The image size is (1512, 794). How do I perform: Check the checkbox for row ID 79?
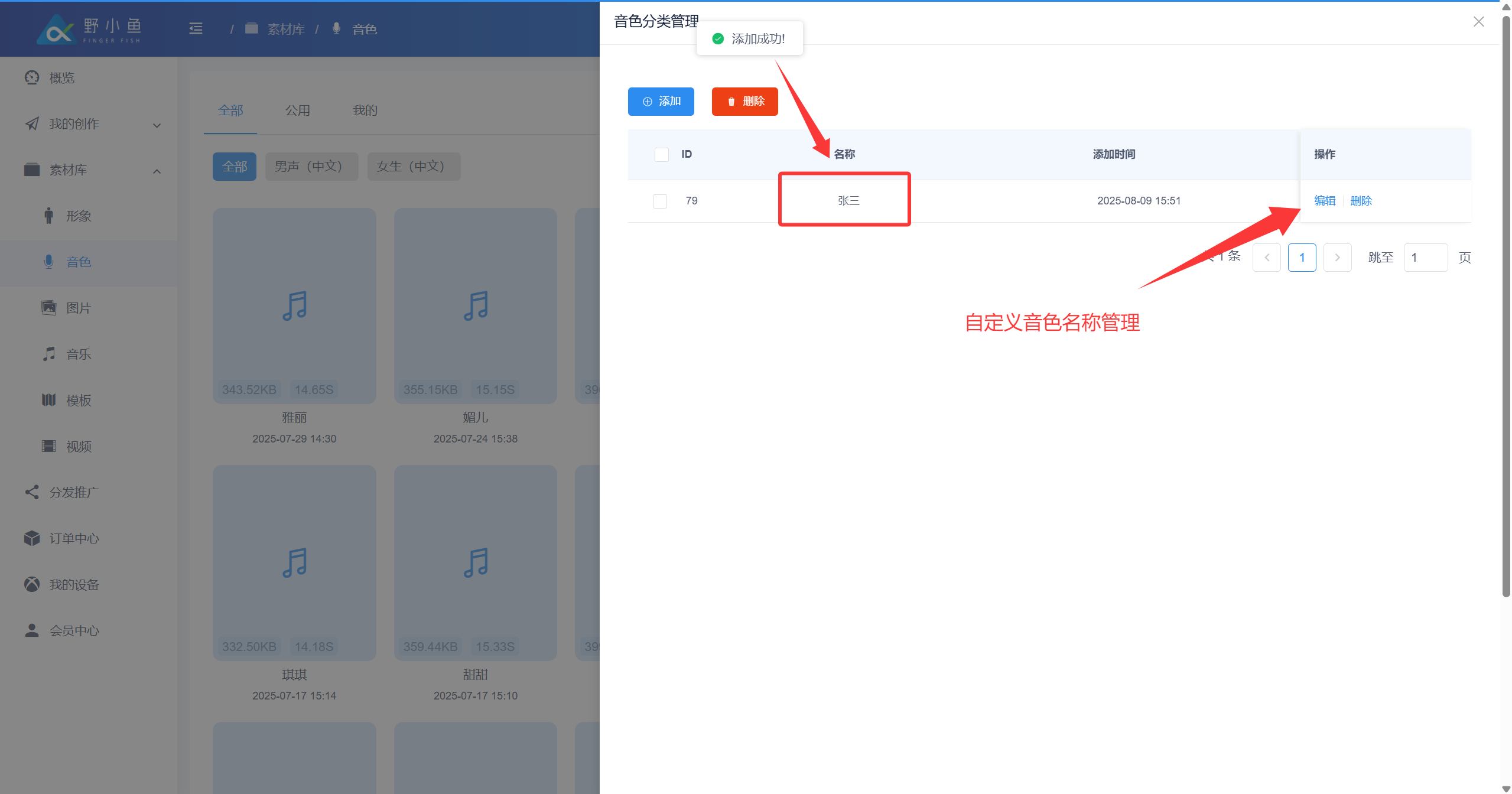coord(660,201)
